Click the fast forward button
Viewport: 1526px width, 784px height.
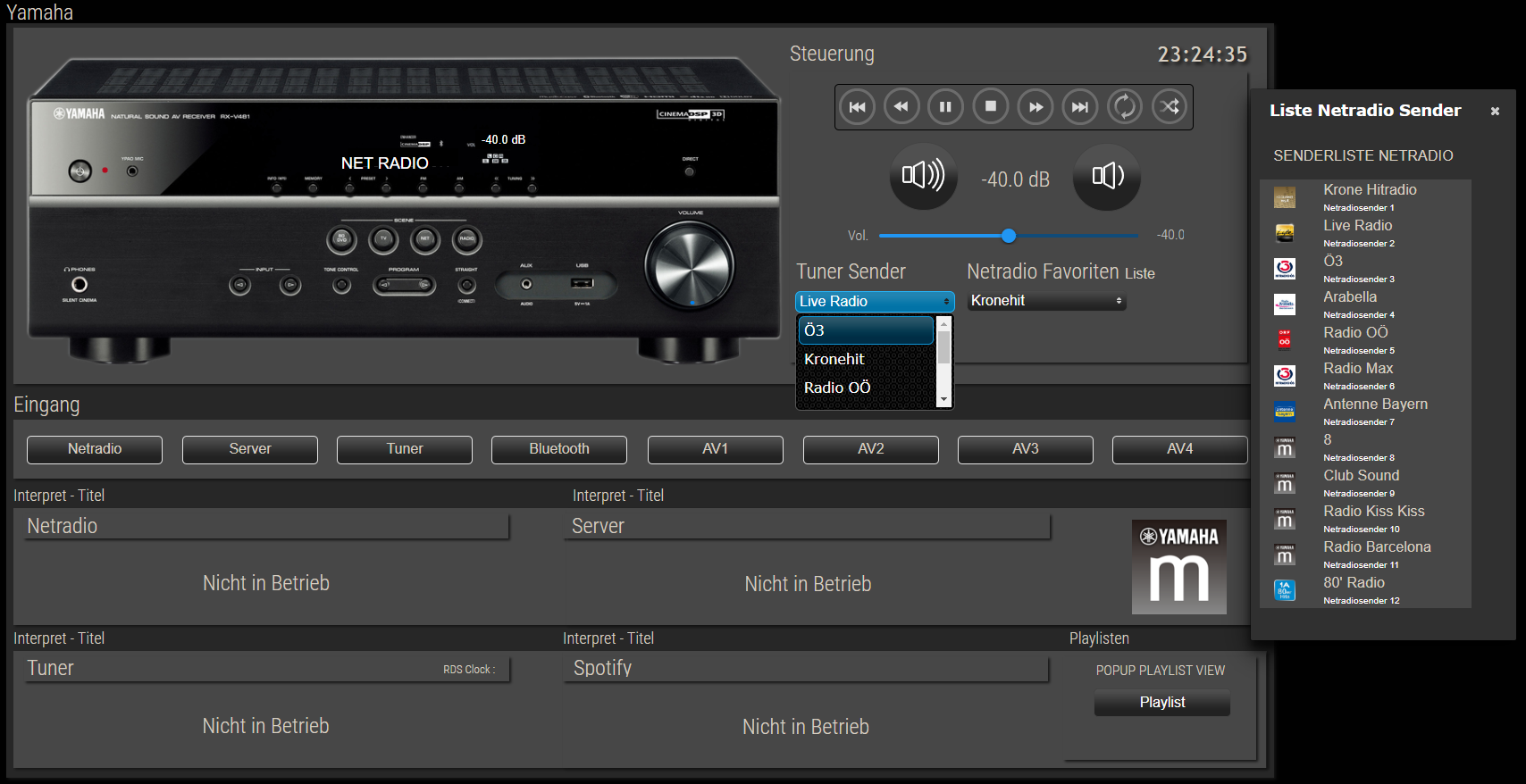click(1035, 107)
